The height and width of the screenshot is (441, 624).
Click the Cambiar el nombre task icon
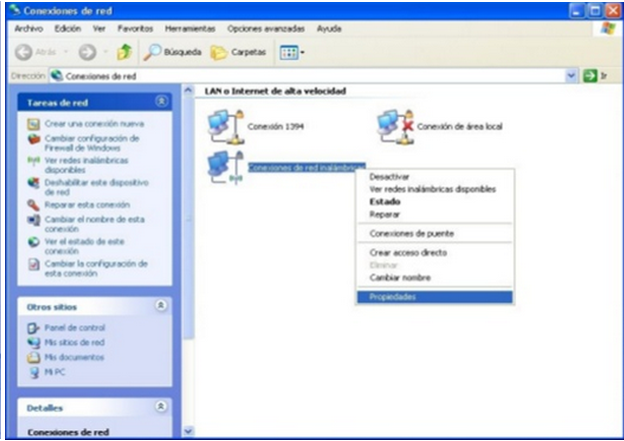tap(33, 220)
